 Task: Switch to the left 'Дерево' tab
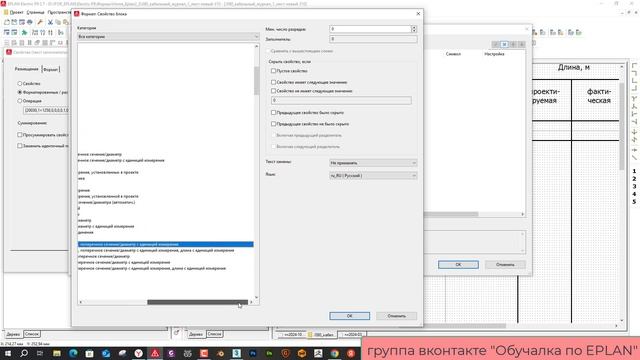(x=13, y=334)
